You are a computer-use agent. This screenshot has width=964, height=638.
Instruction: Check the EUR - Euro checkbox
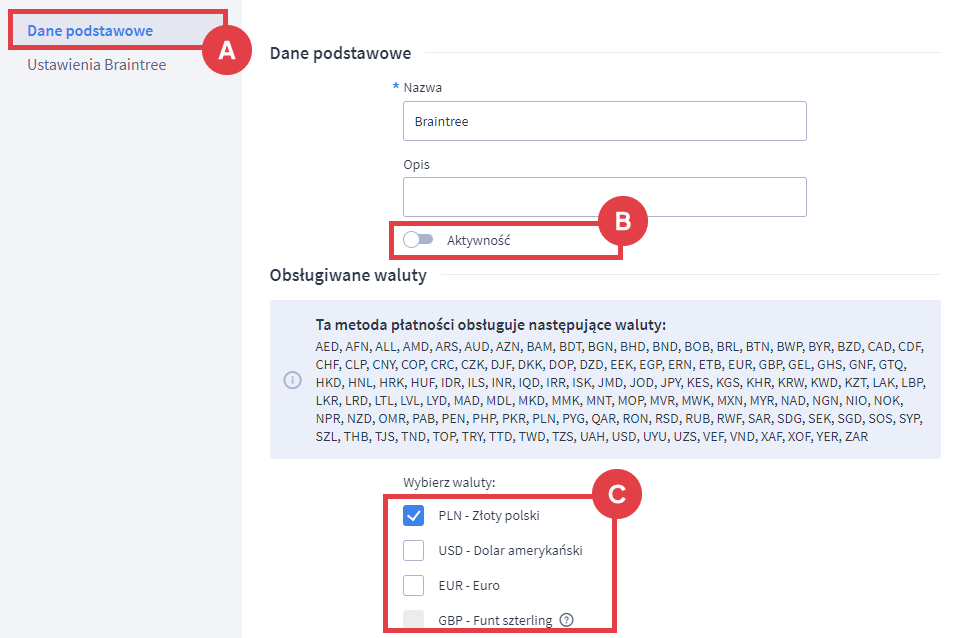coord(413,585)
